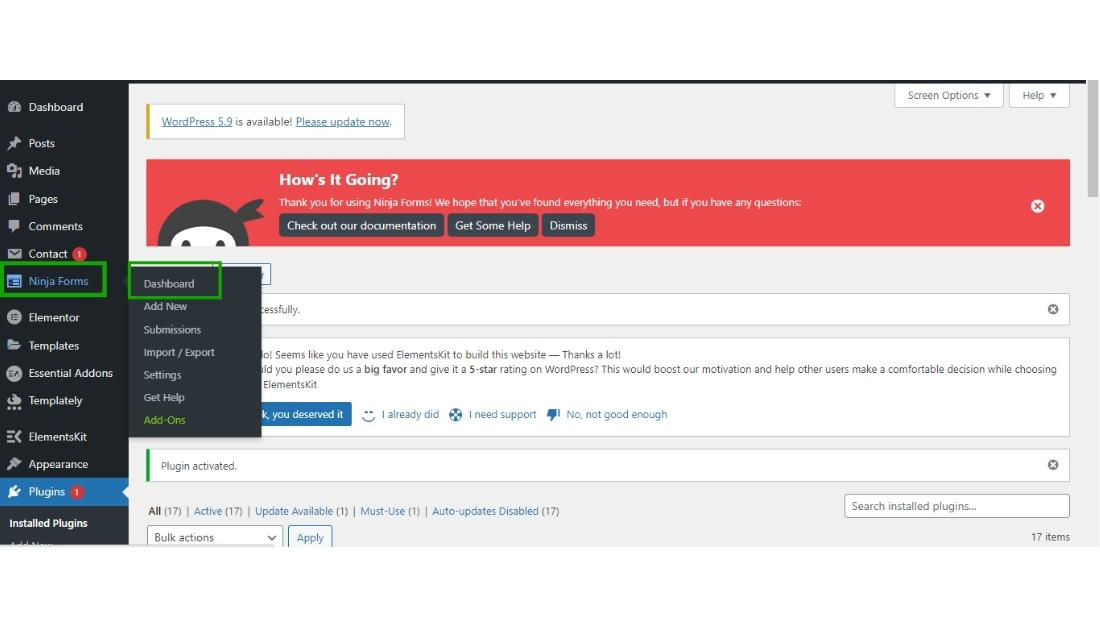The image size is (1100, 619).
Task: Click the I need support link
Action: click(x=502, y=415)
